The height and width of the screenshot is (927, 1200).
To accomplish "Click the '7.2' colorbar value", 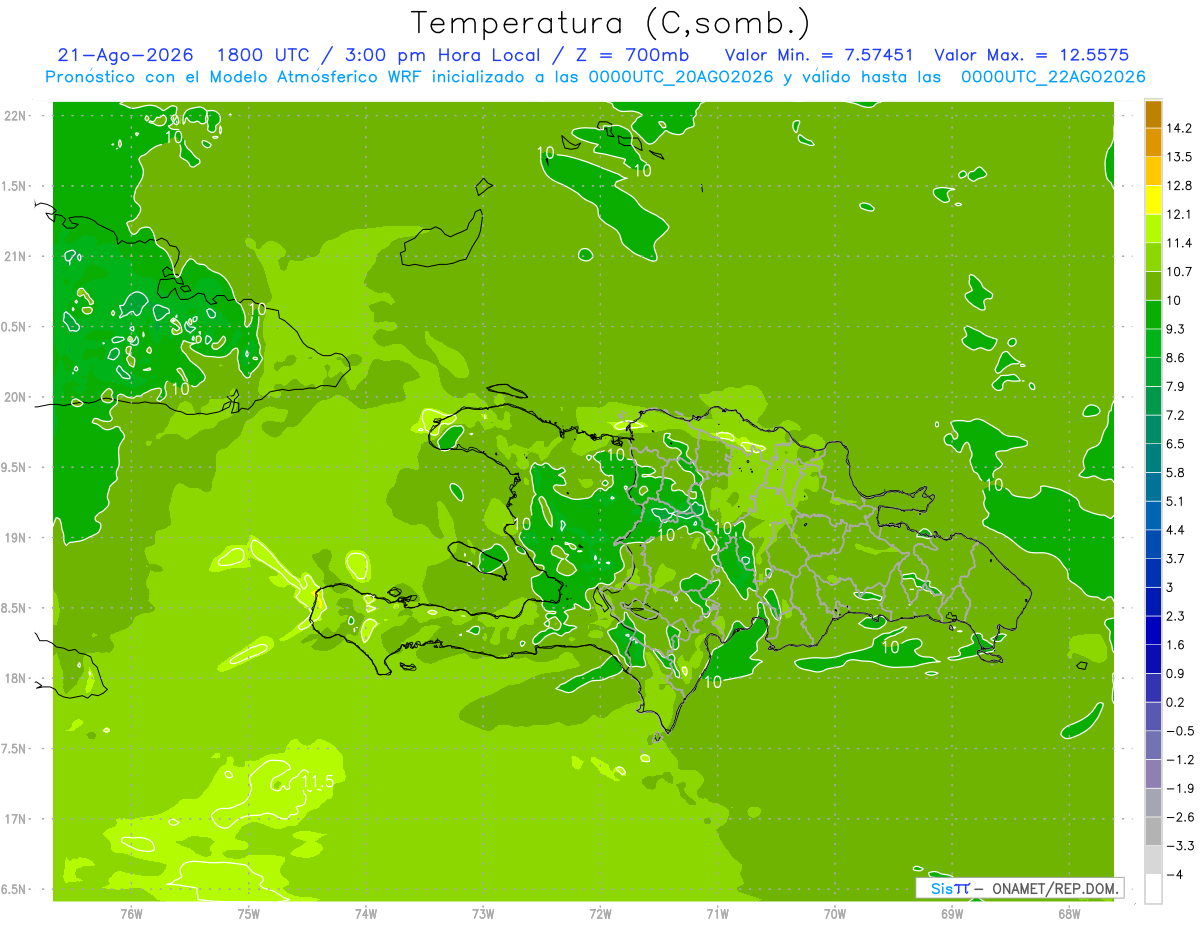I will pyautogui.click(x=1176, y=415).
